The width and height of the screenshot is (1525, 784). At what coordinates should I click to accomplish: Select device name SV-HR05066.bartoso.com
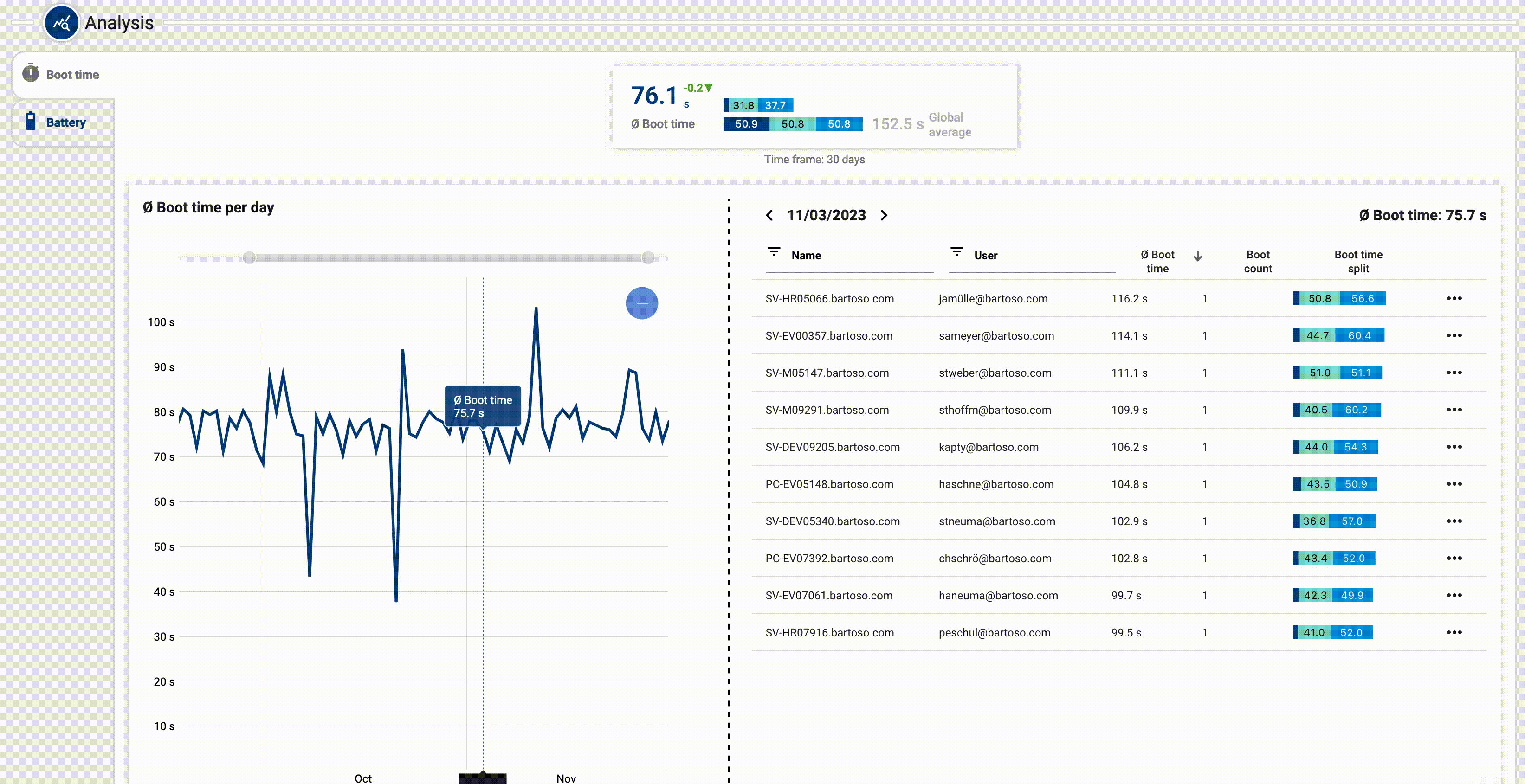coord(829,299)
